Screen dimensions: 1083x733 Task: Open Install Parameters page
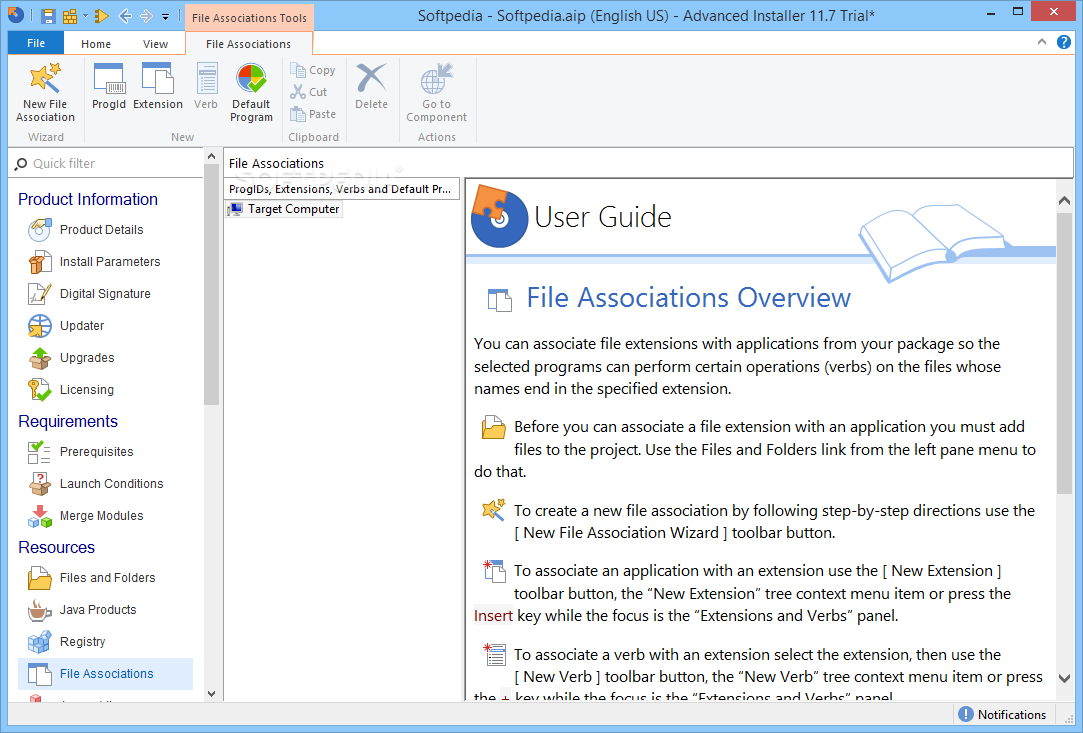click(110, 262)
